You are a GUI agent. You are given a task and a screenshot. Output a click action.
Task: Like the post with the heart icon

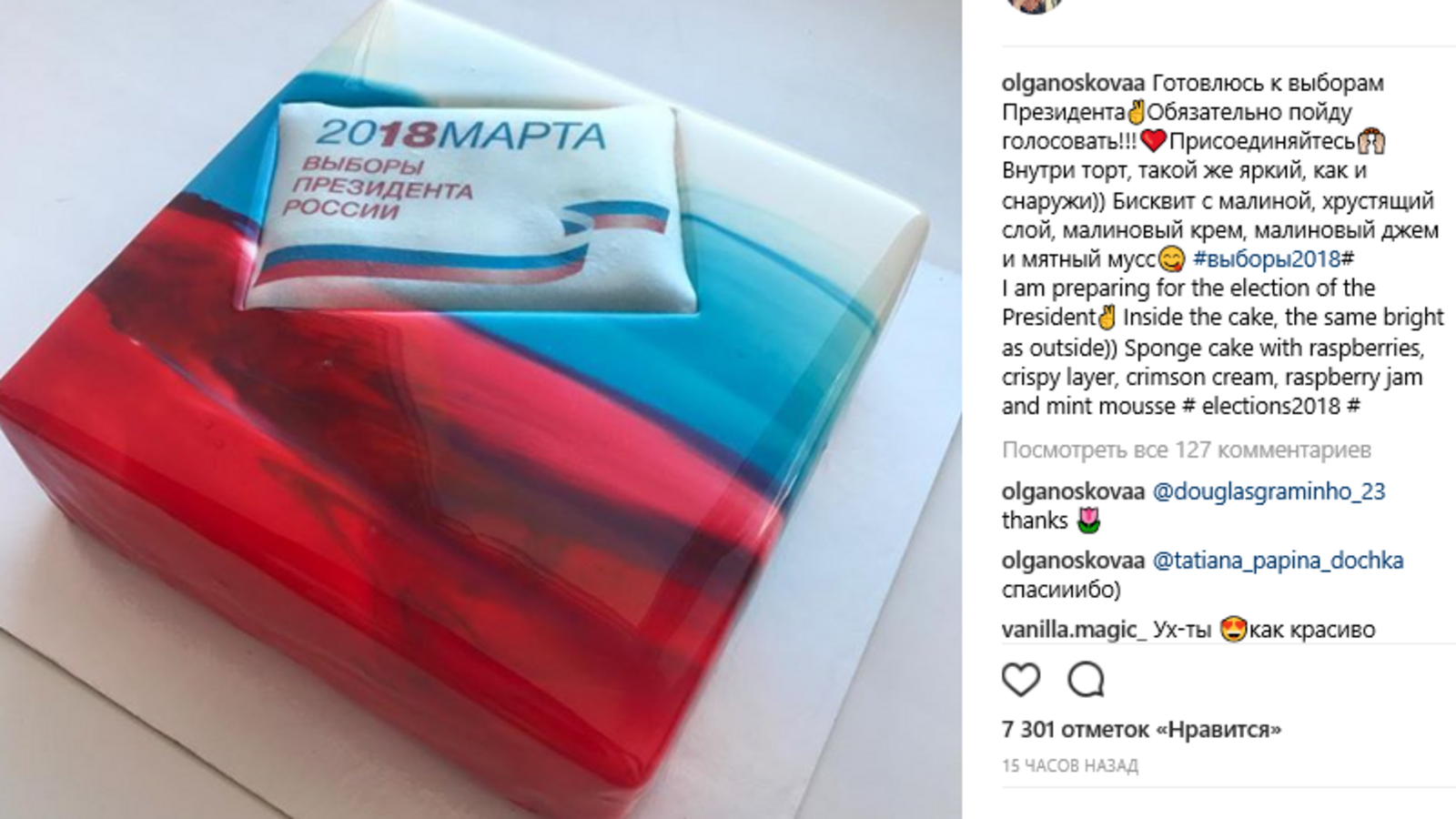pyautogui.click(x=1021, y=680)
